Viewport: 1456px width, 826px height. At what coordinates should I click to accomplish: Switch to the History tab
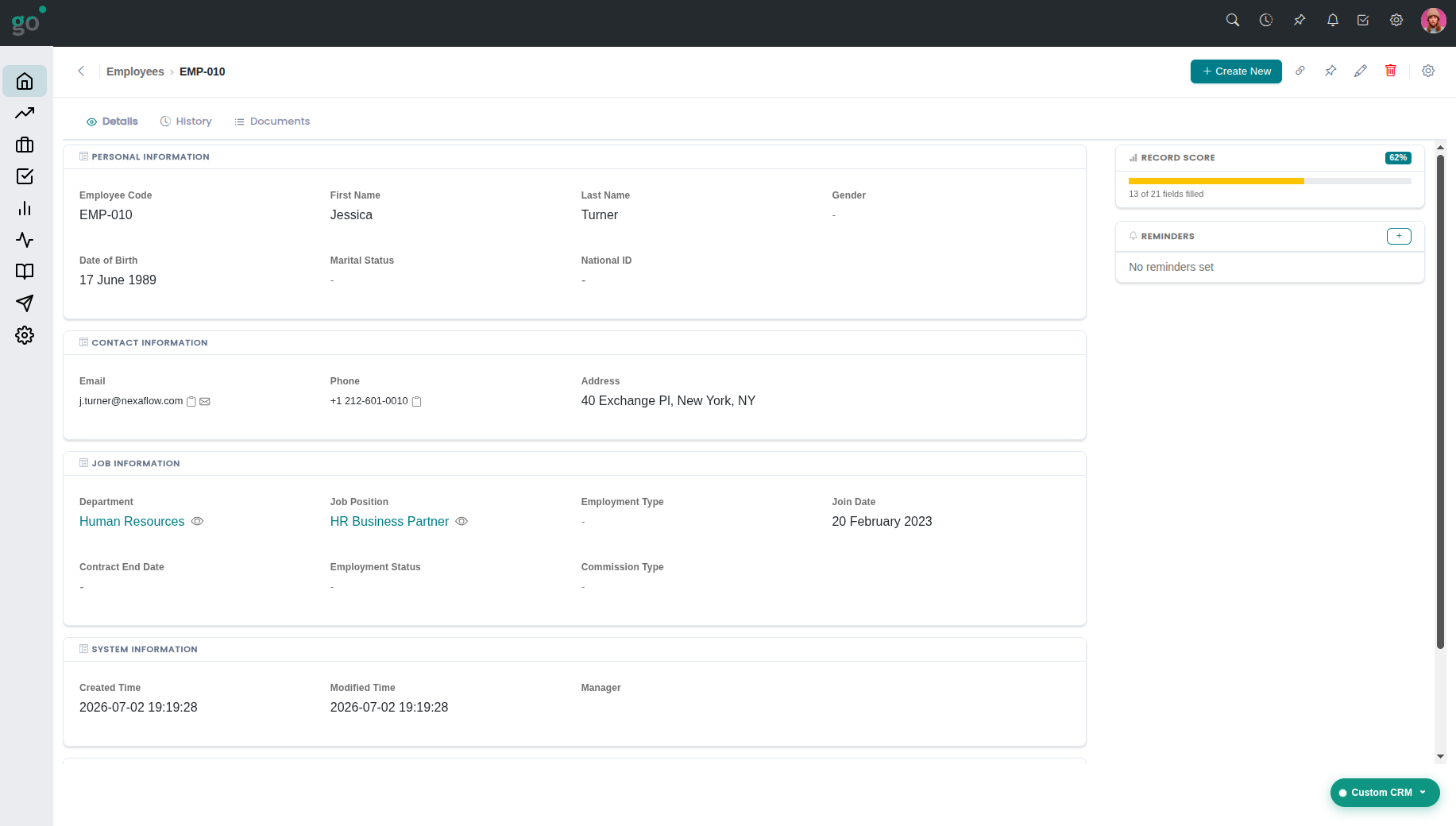point(186,122)
